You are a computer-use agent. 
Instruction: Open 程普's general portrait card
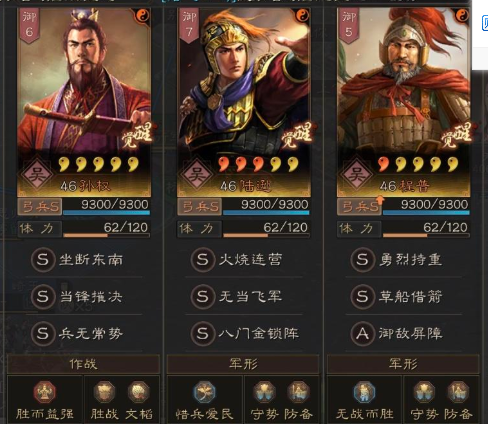pyautogui.click(x=403, y=102)
